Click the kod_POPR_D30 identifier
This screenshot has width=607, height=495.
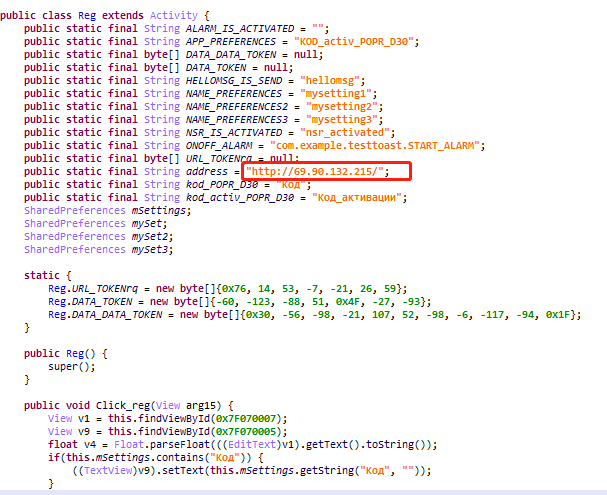[222, 185]
